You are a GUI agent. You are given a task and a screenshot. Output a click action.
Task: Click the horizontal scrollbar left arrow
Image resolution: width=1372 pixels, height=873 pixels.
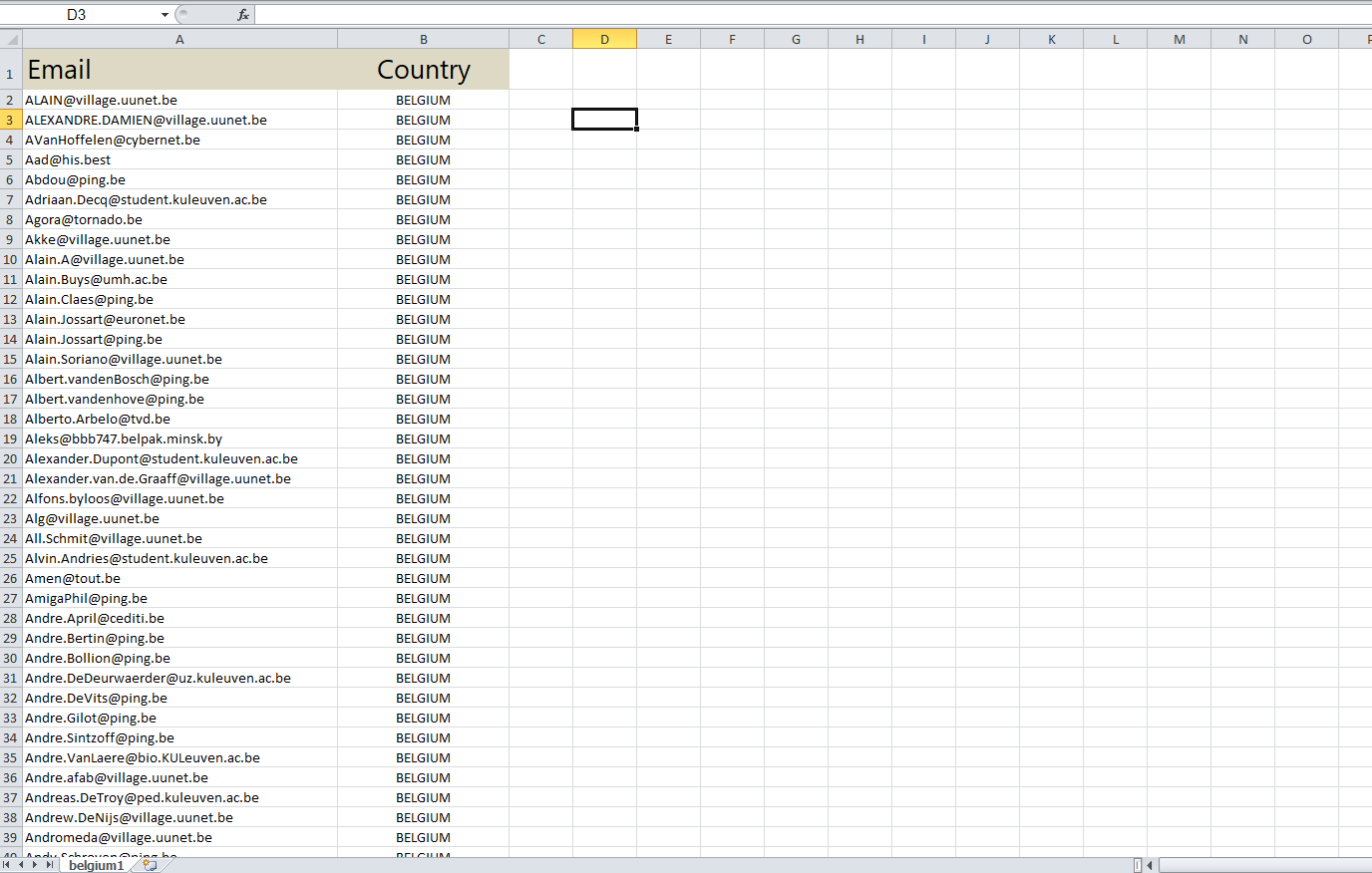[x=1150, y=865]
